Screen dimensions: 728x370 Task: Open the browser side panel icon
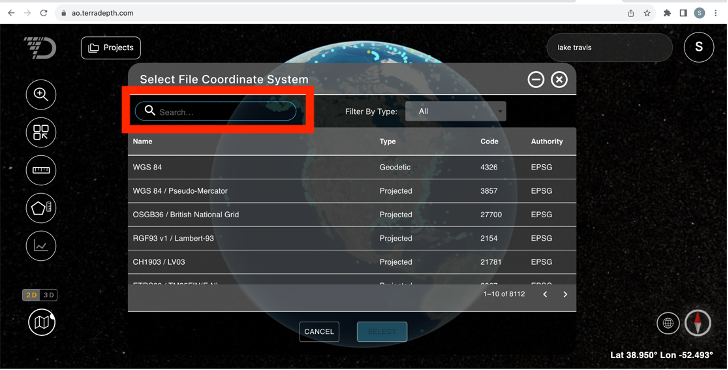683,13
